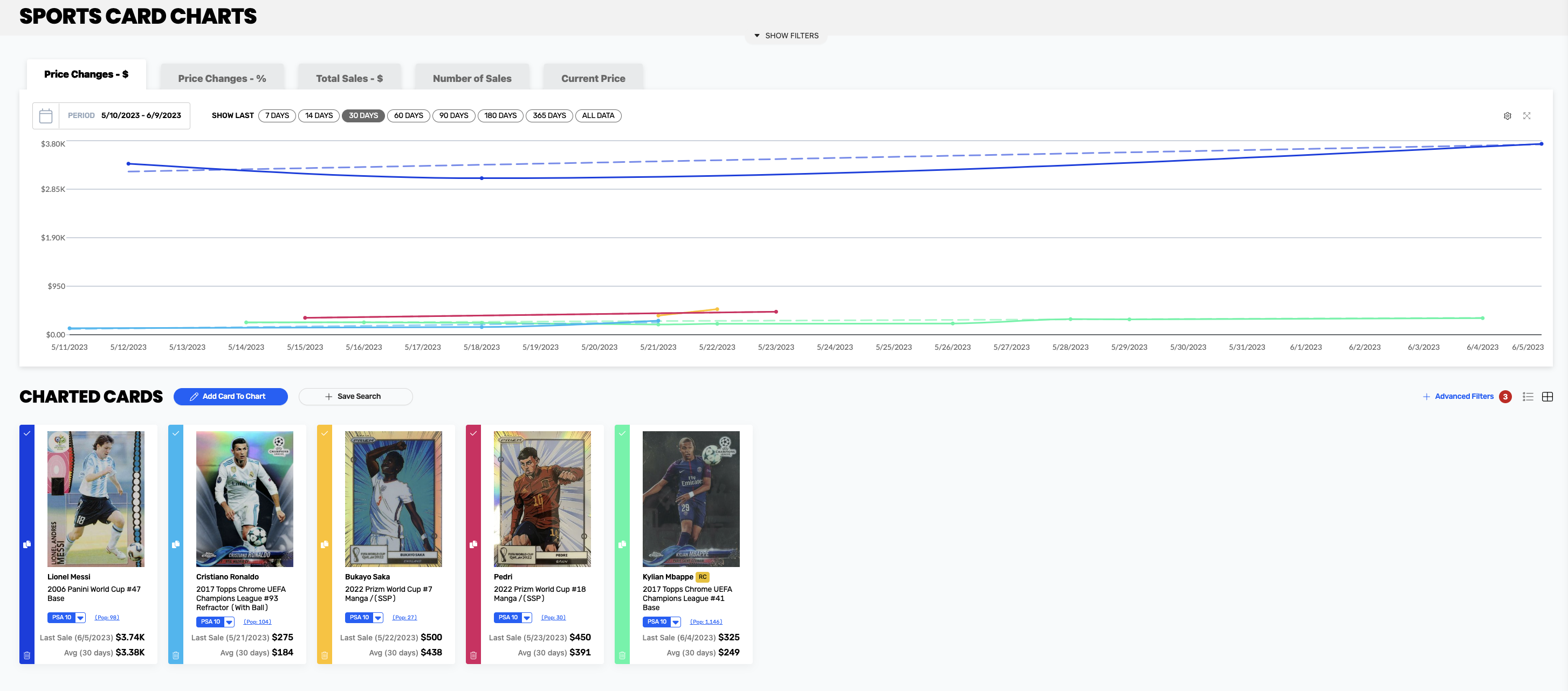Open the period calendar icon
The width and height of the screenshot is (1568, 691).
click(x=46, y=115)
